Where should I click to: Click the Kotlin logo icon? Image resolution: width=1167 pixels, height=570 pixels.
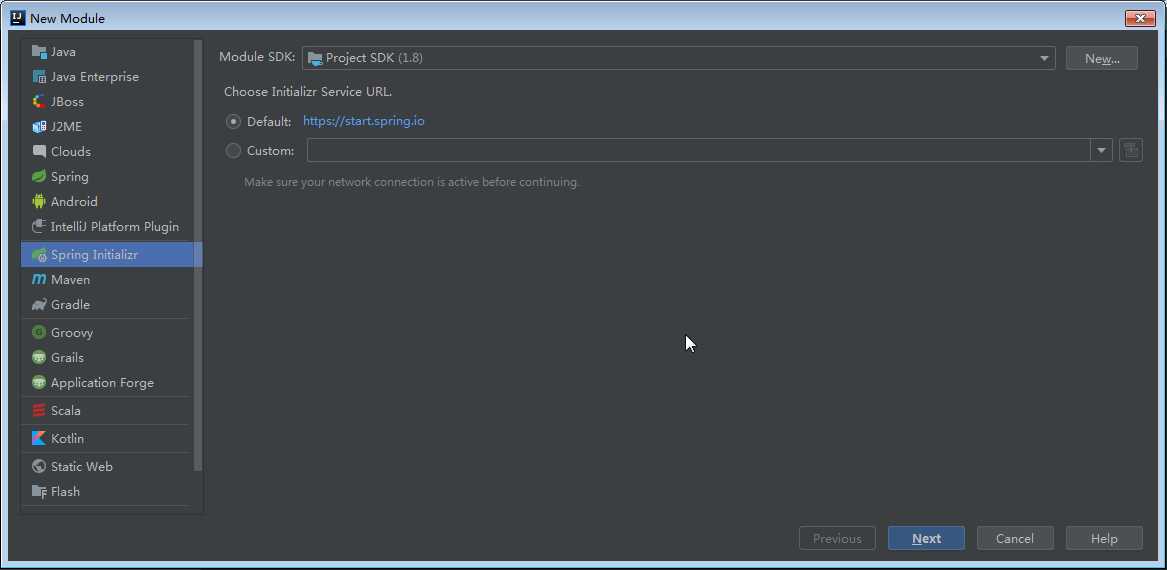(39, 438)
